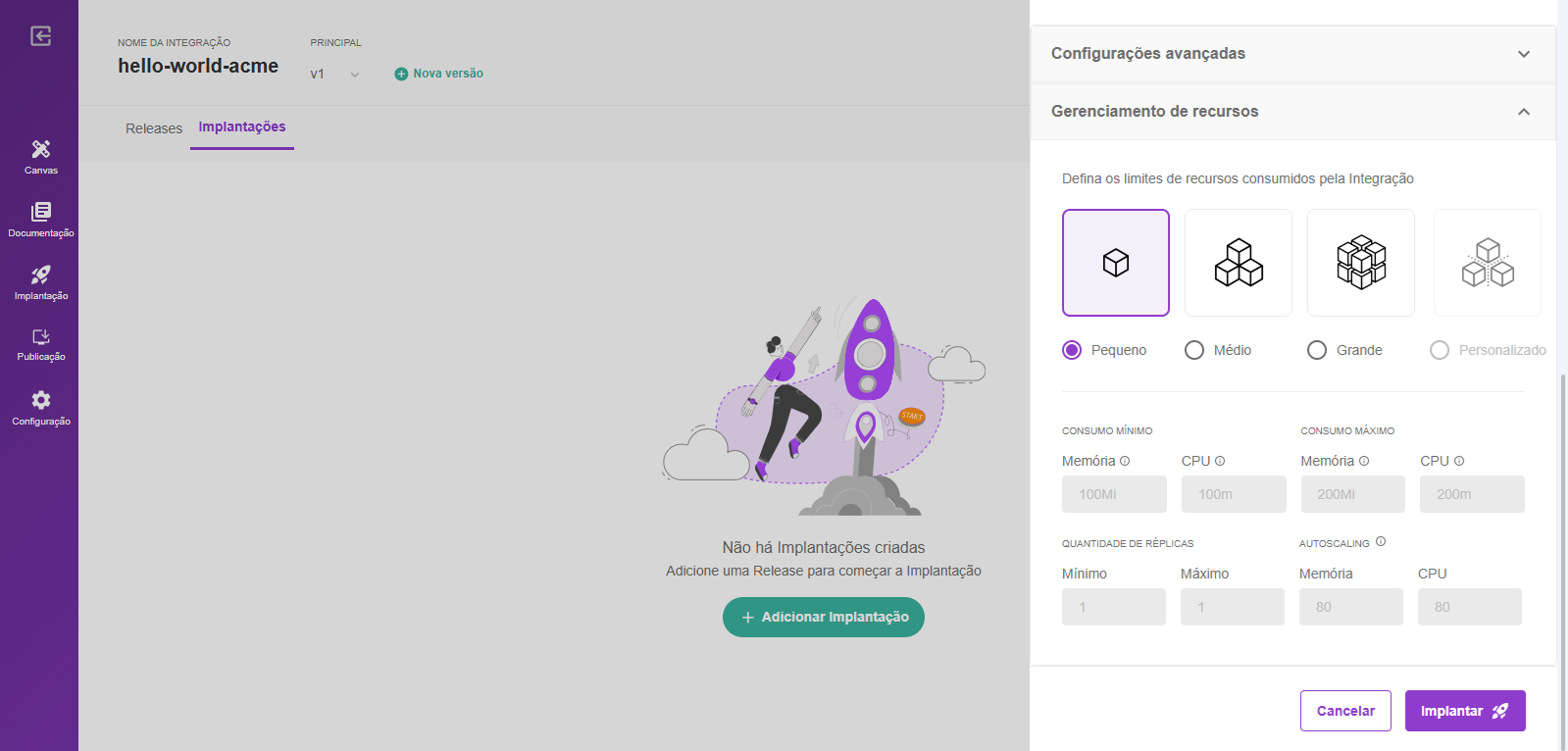Choose the Grande radio option

point(1317,350)
